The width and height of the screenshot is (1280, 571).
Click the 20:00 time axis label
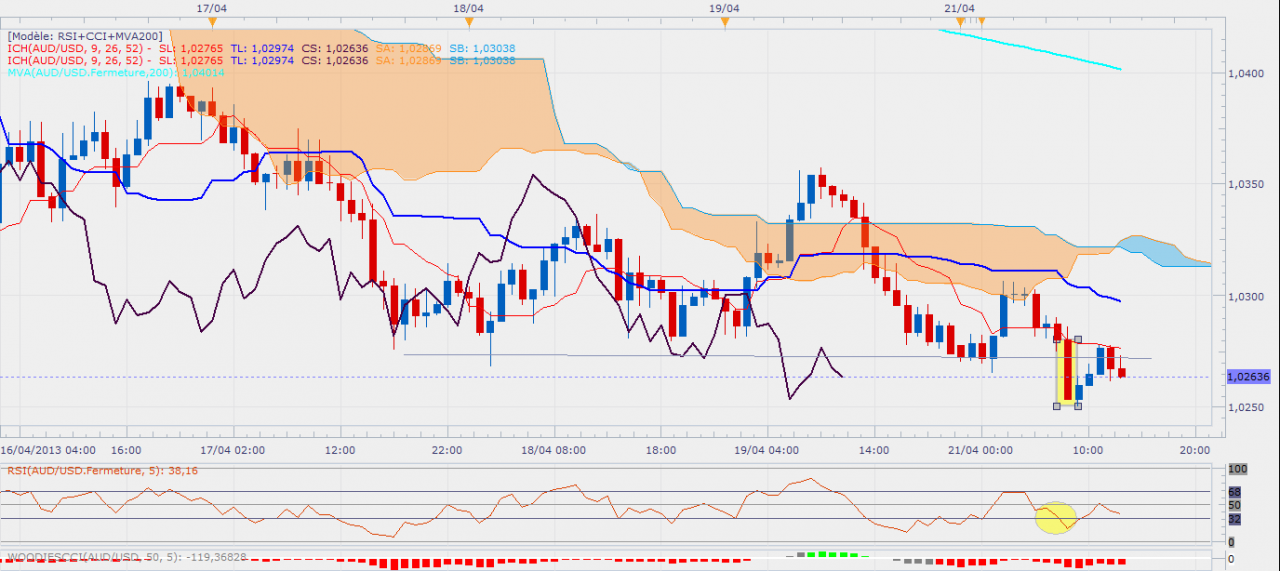(x=1195, y=450)
